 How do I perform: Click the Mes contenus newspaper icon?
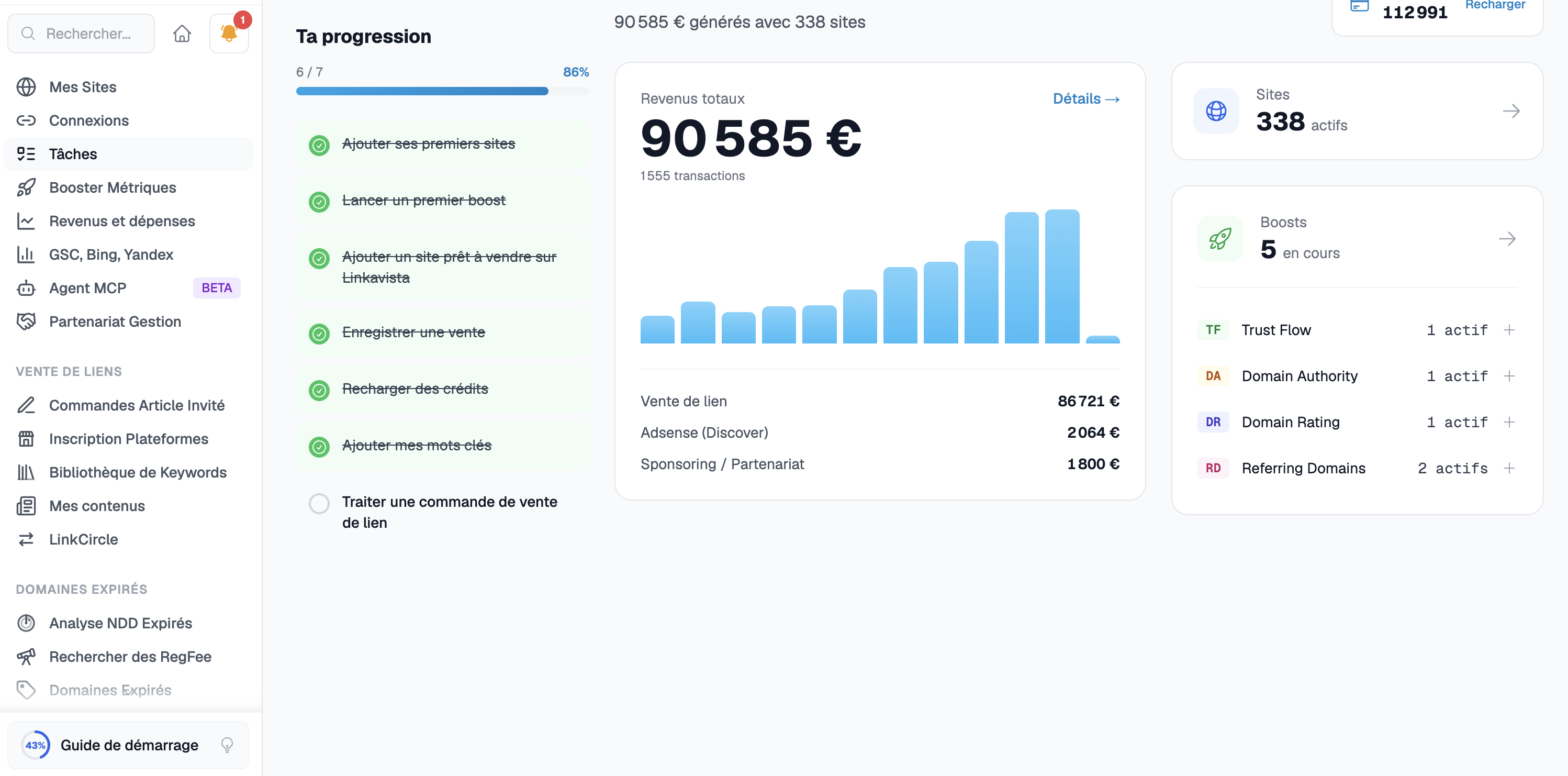(26, 506)
